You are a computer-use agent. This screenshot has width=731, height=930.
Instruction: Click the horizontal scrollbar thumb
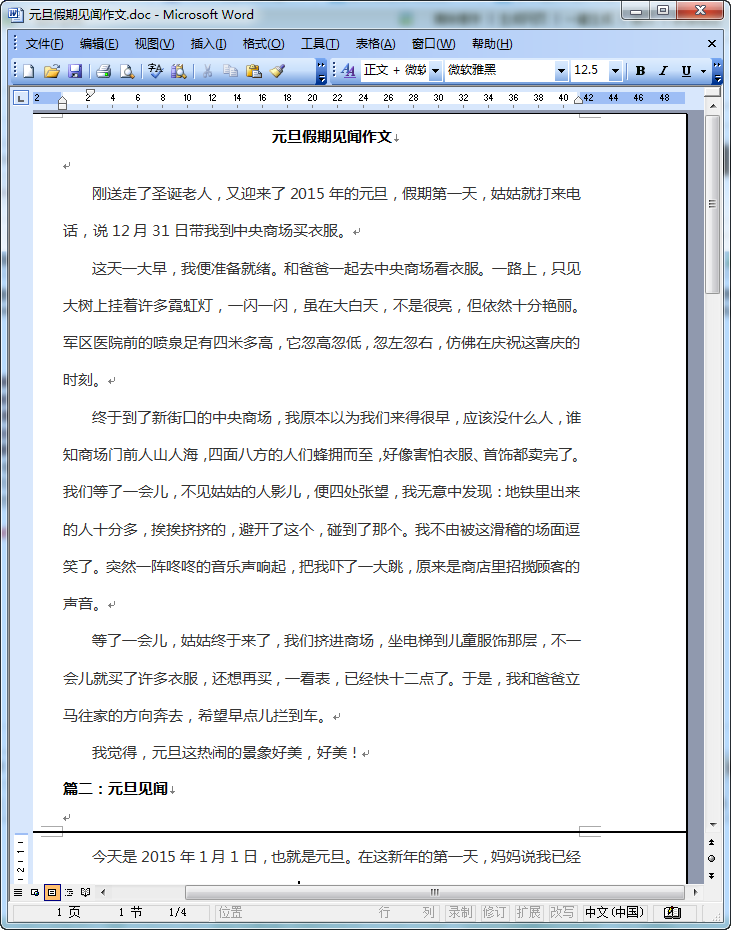click(x=434, y=892)
